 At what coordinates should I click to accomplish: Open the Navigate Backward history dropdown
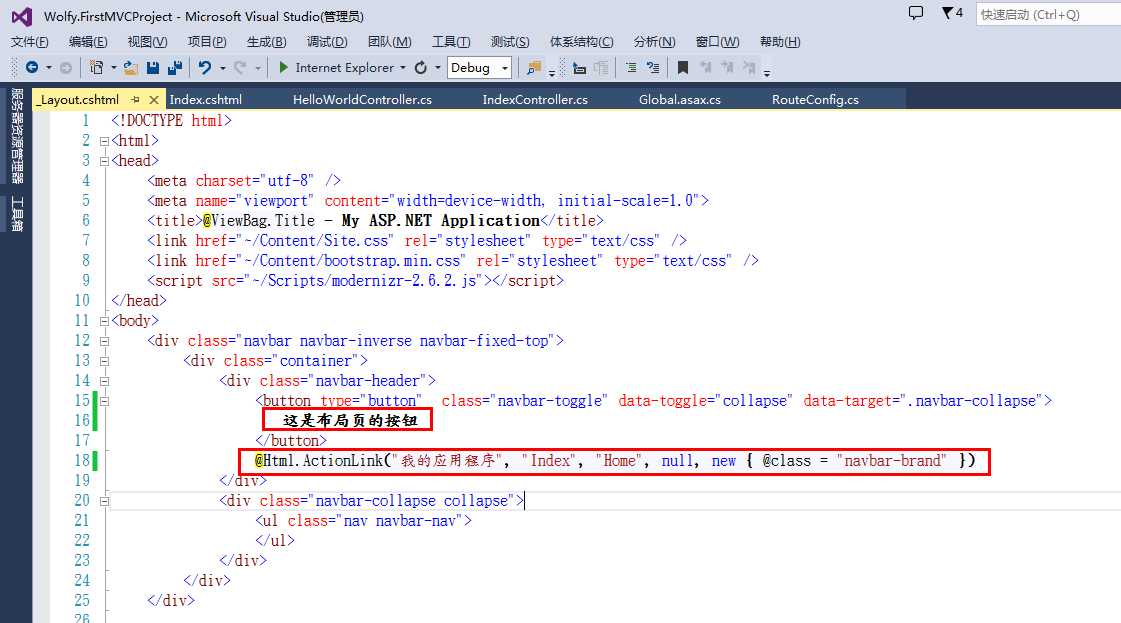[x=49, y=68]
